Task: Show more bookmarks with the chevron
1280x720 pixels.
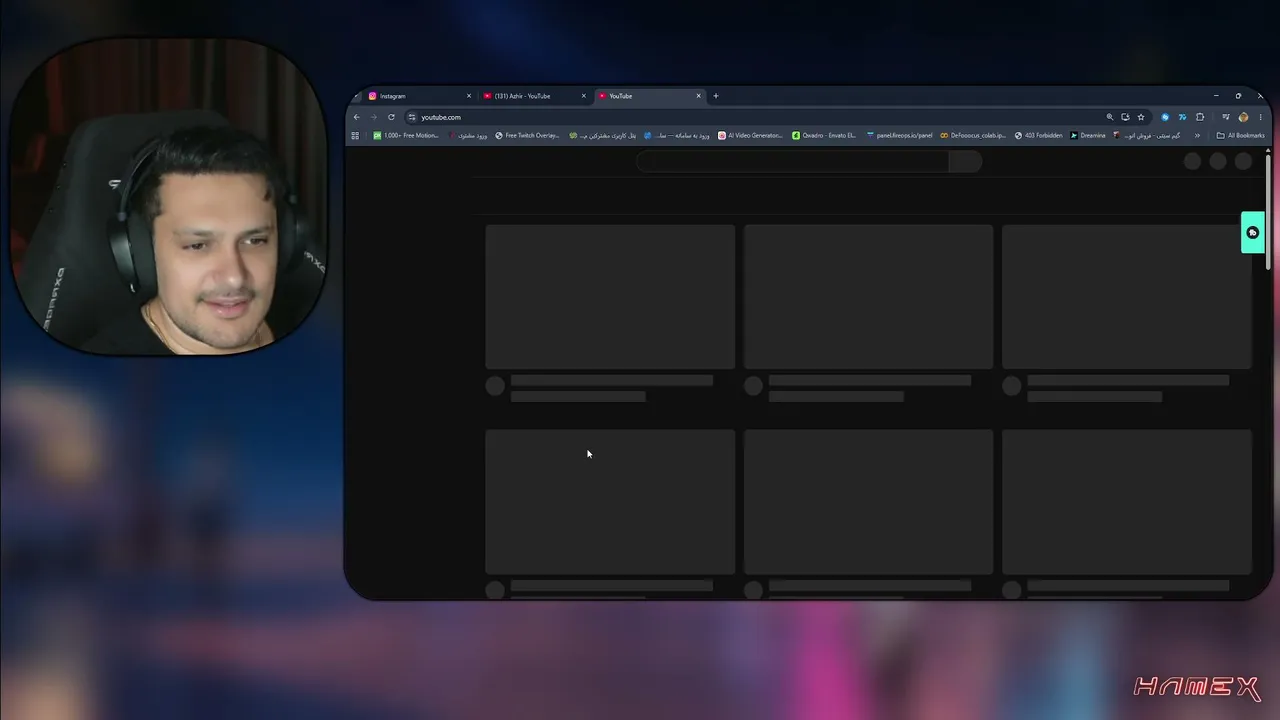Action: [x=1197, y=136]
